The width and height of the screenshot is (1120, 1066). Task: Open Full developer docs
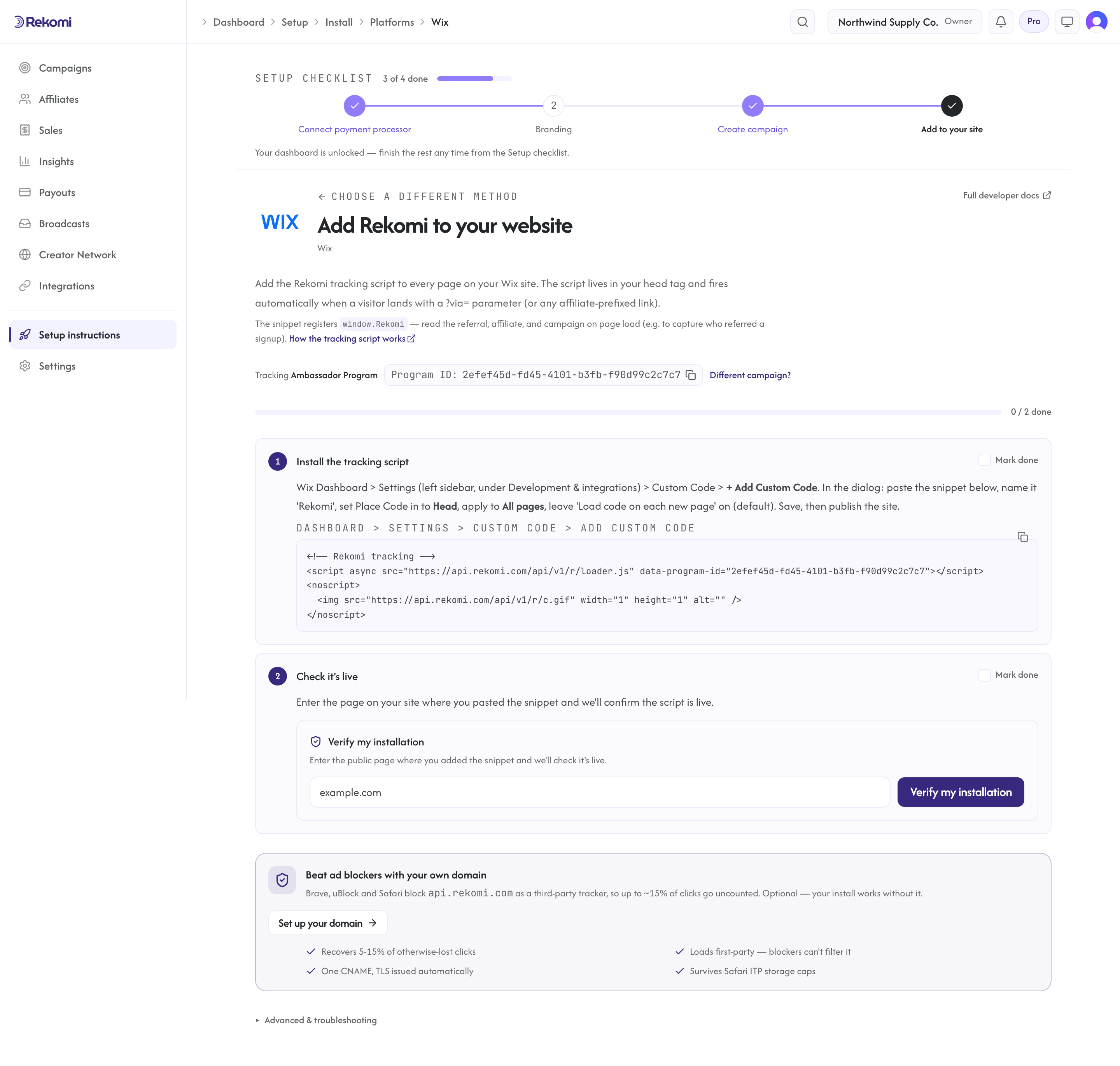(1006, 195)
